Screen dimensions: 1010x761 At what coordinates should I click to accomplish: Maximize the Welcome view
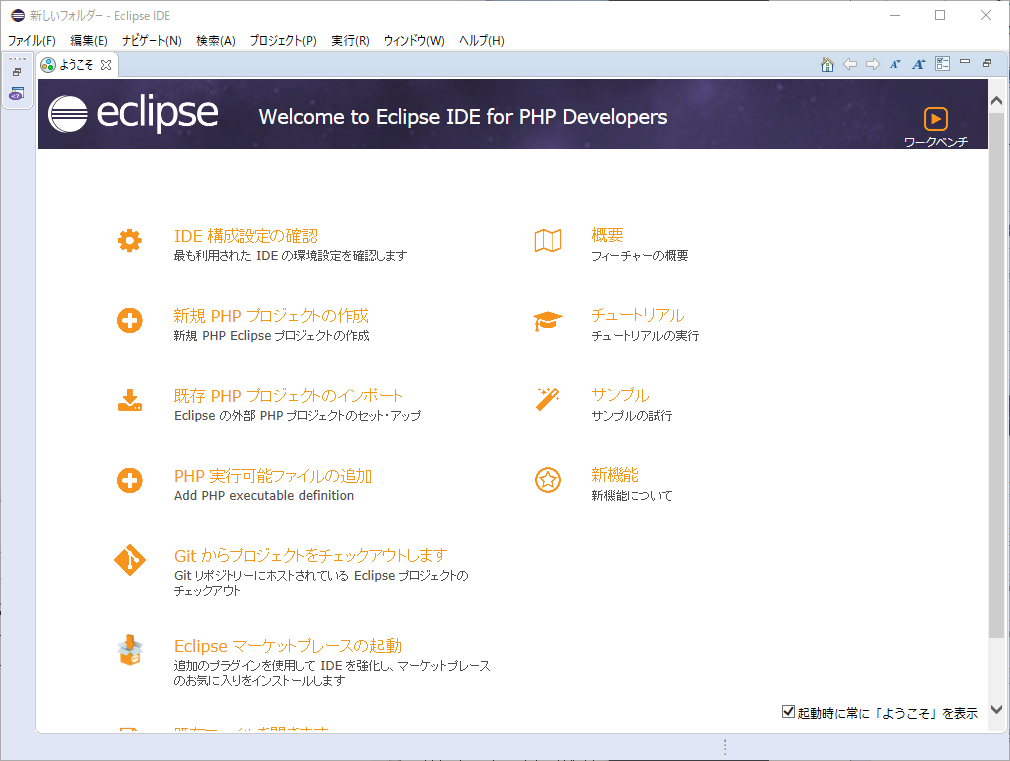pyautogui.click(x=987, y=63)
